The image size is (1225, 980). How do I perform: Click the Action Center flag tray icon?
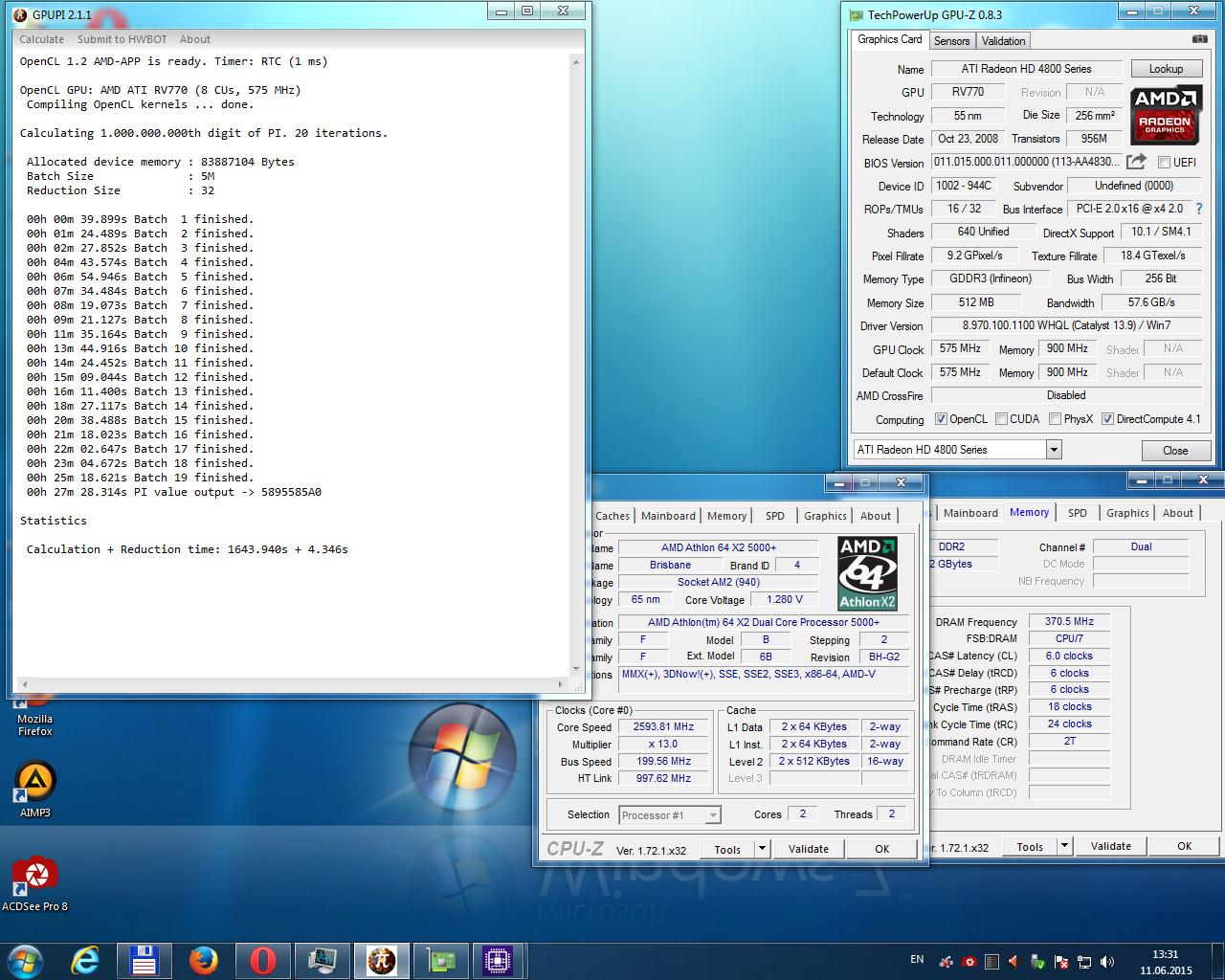pyautogui.click(x=1061, y=961)
